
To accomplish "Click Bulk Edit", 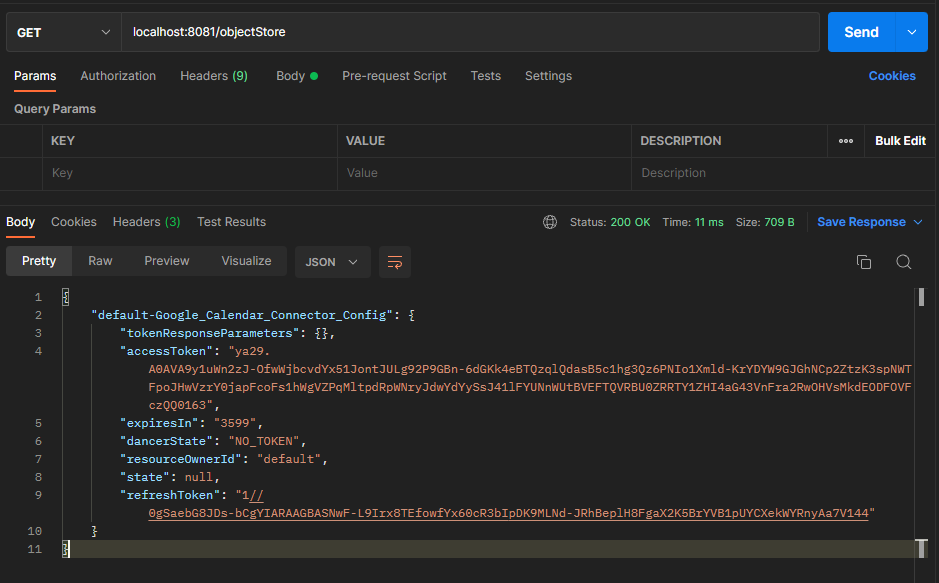I will [x=900, y=141].
